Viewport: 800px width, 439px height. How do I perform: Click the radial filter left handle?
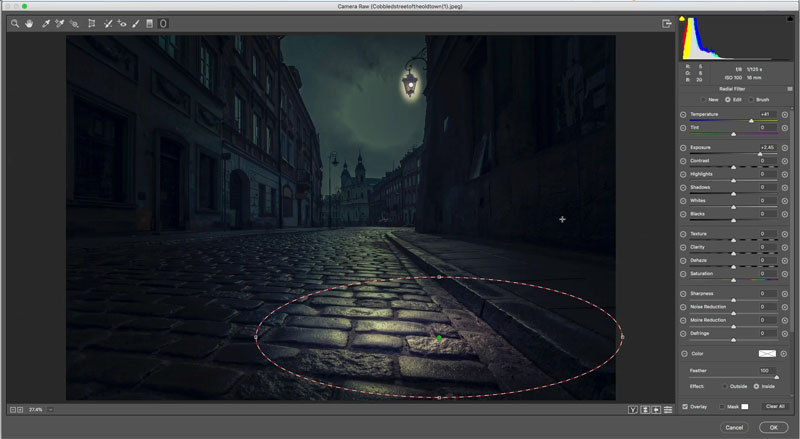[256, 337]
